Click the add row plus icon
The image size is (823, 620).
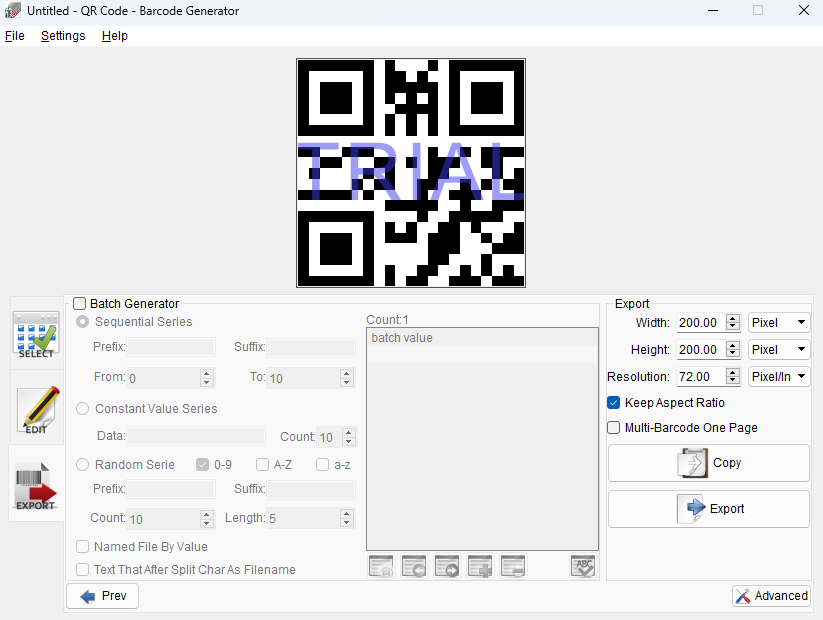pos(480,567)
